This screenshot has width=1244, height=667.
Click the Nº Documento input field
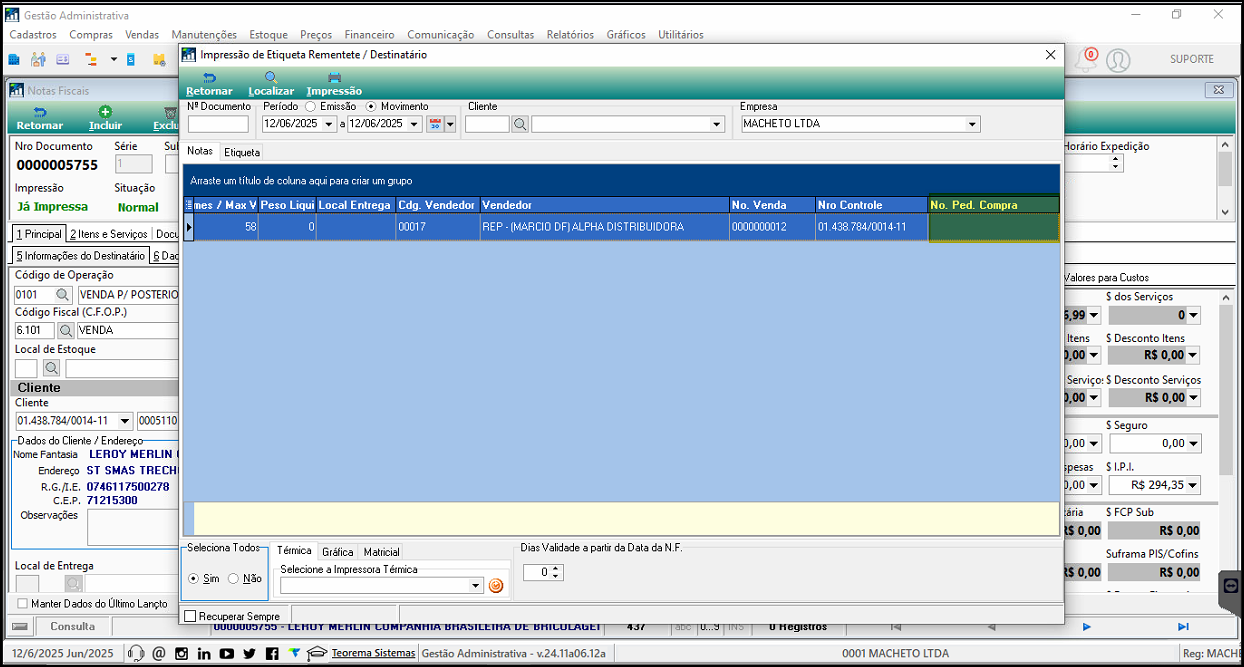coord(218,124)
